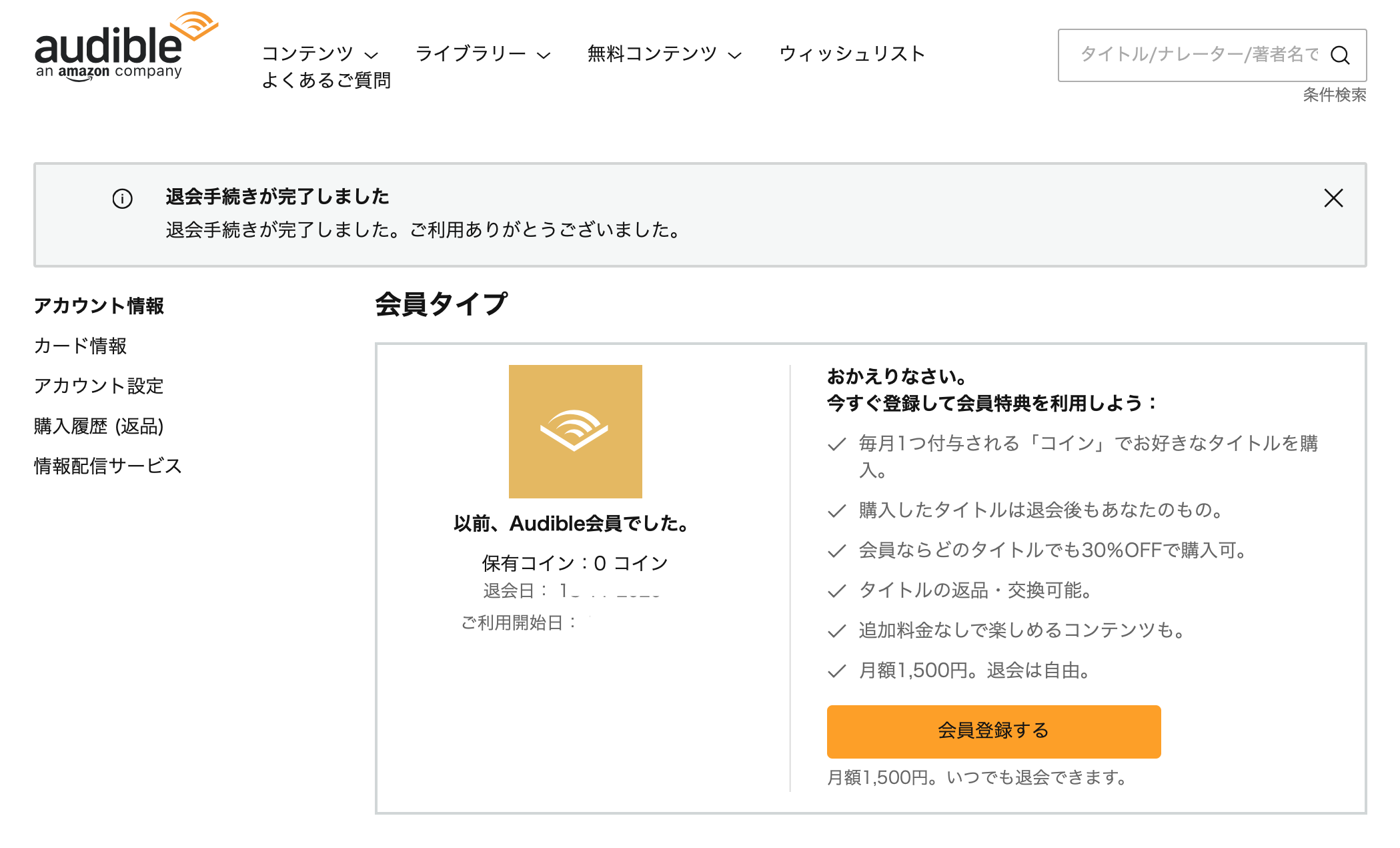Click the 月額1,500円。いつでも退会できます。 note
The width and height of the screenshot is (1400, 848).
pyautogui.click(x=978, y=777)
